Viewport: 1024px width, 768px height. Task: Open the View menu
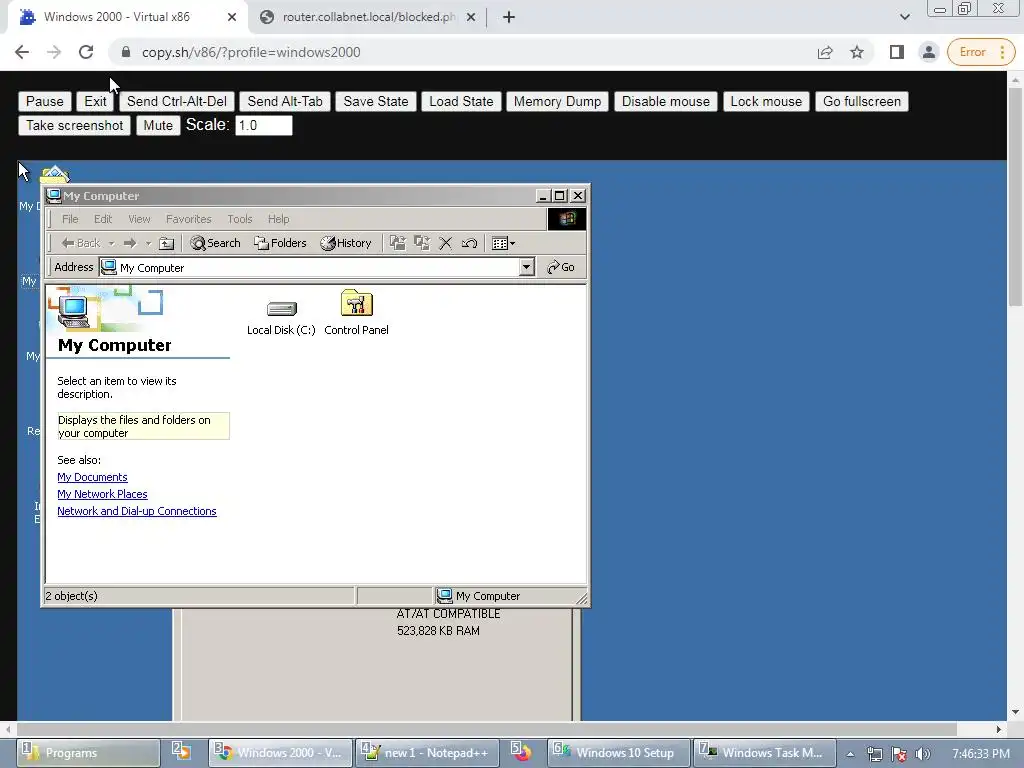[139, 219]
